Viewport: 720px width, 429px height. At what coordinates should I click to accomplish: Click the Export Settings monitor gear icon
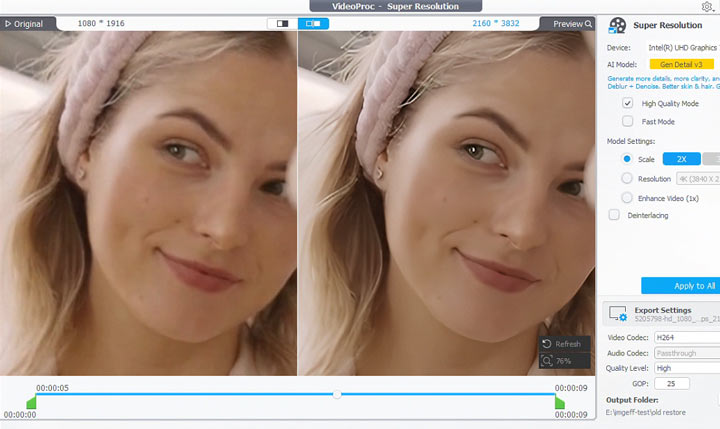coord(618,313)
